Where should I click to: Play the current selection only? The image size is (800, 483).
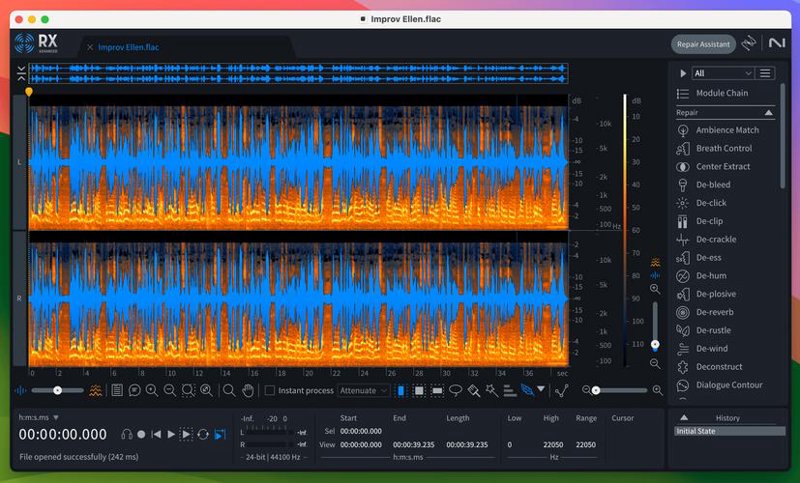coord(186,435)
